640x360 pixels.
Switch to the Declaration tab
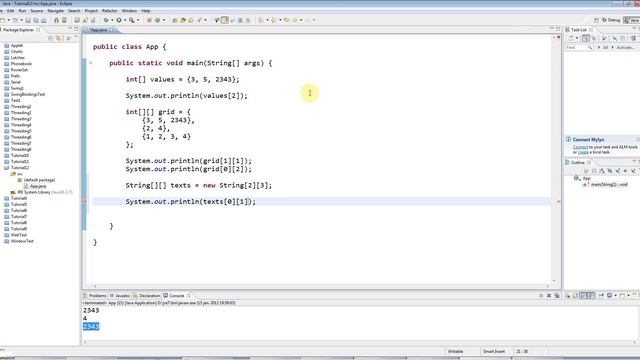pos(147,296)
